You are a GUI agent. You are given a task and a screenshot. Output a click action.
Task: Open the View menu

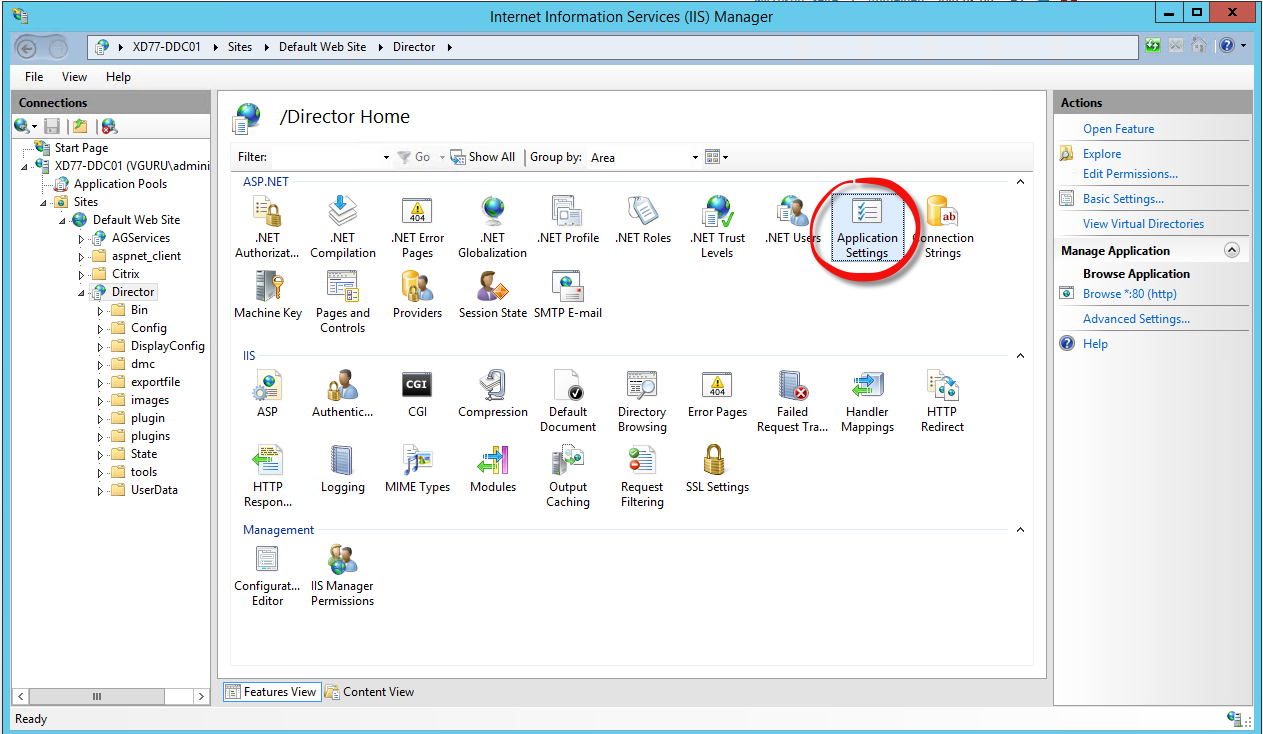click(x=74, y=77)
